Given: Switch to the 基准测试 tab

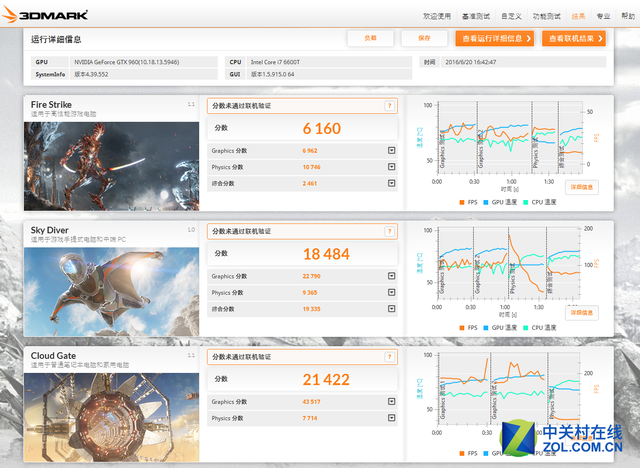Looking at the screenshot, I should click(476, 16).
